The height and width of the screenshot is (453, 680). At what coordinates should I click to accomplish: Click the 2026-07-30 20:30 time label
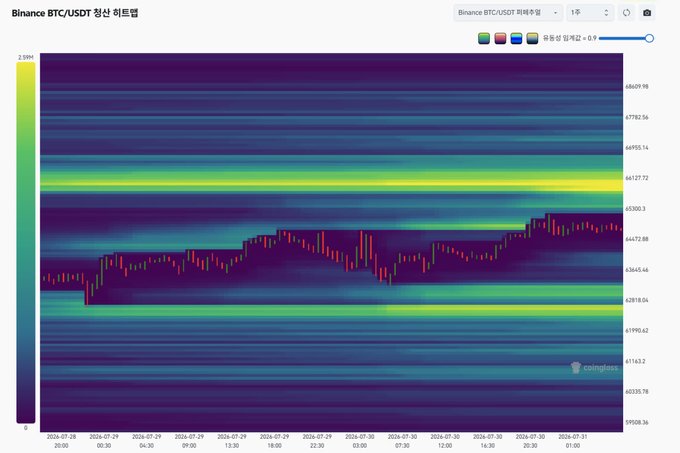coord(530,441)
